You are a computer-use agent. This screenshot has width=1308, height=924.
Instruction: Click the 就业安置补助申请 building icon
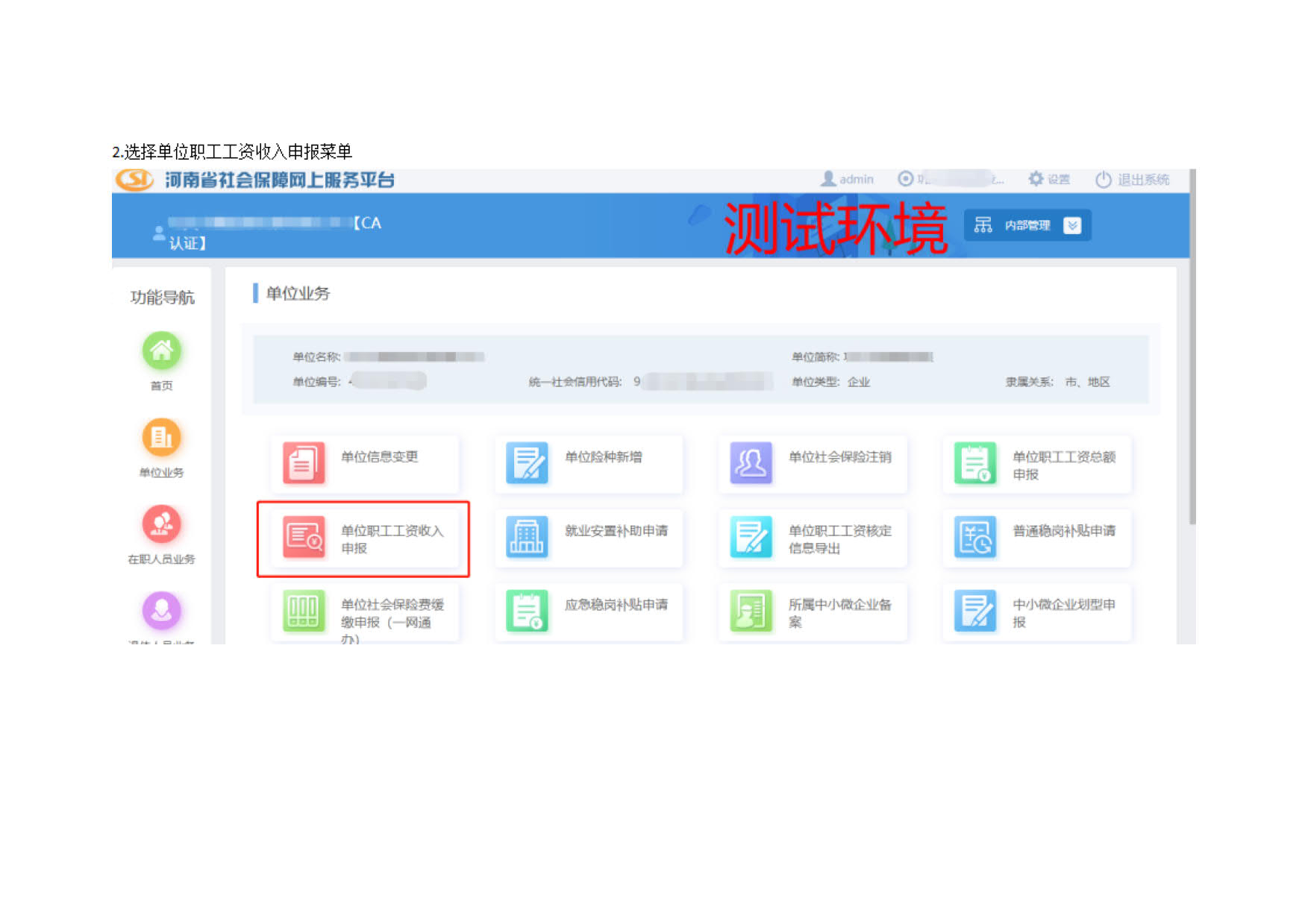pyautogui.click(x=527, y=537)
